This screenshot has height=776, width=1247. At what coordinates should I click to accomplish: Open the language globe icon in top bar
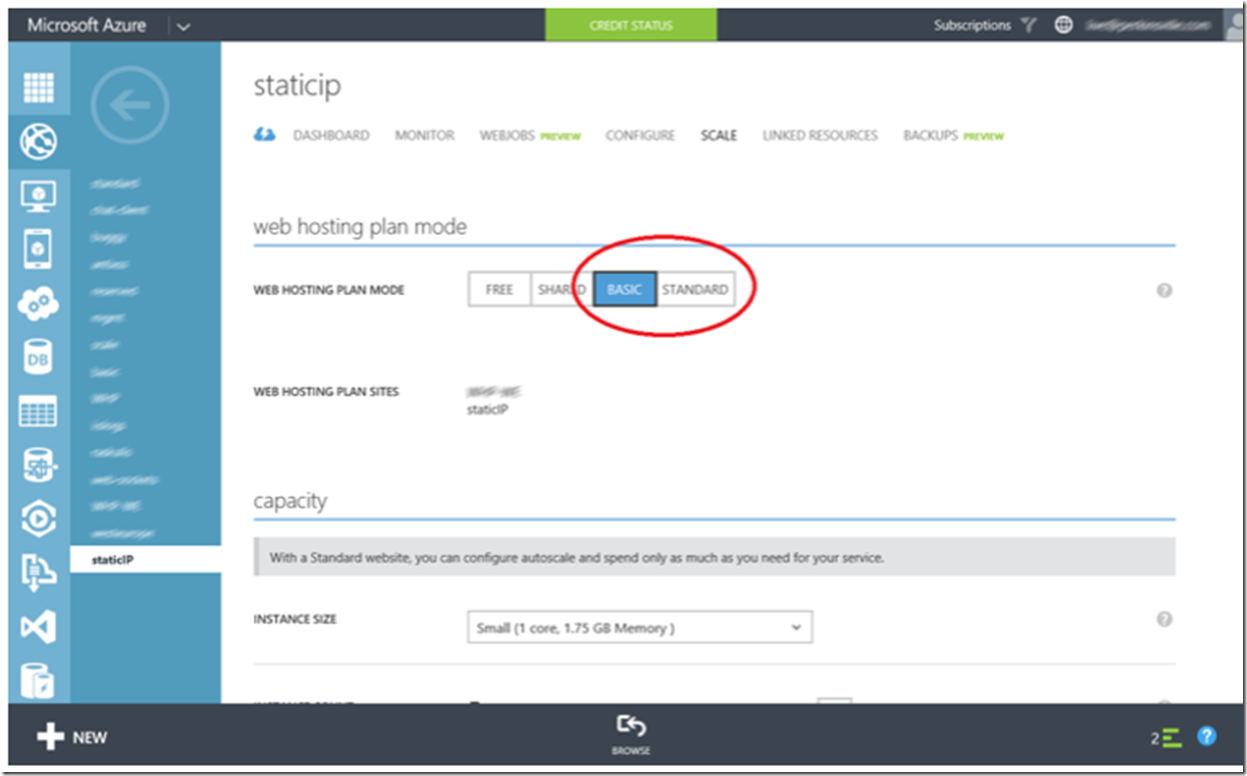[x=1064, y=25]
